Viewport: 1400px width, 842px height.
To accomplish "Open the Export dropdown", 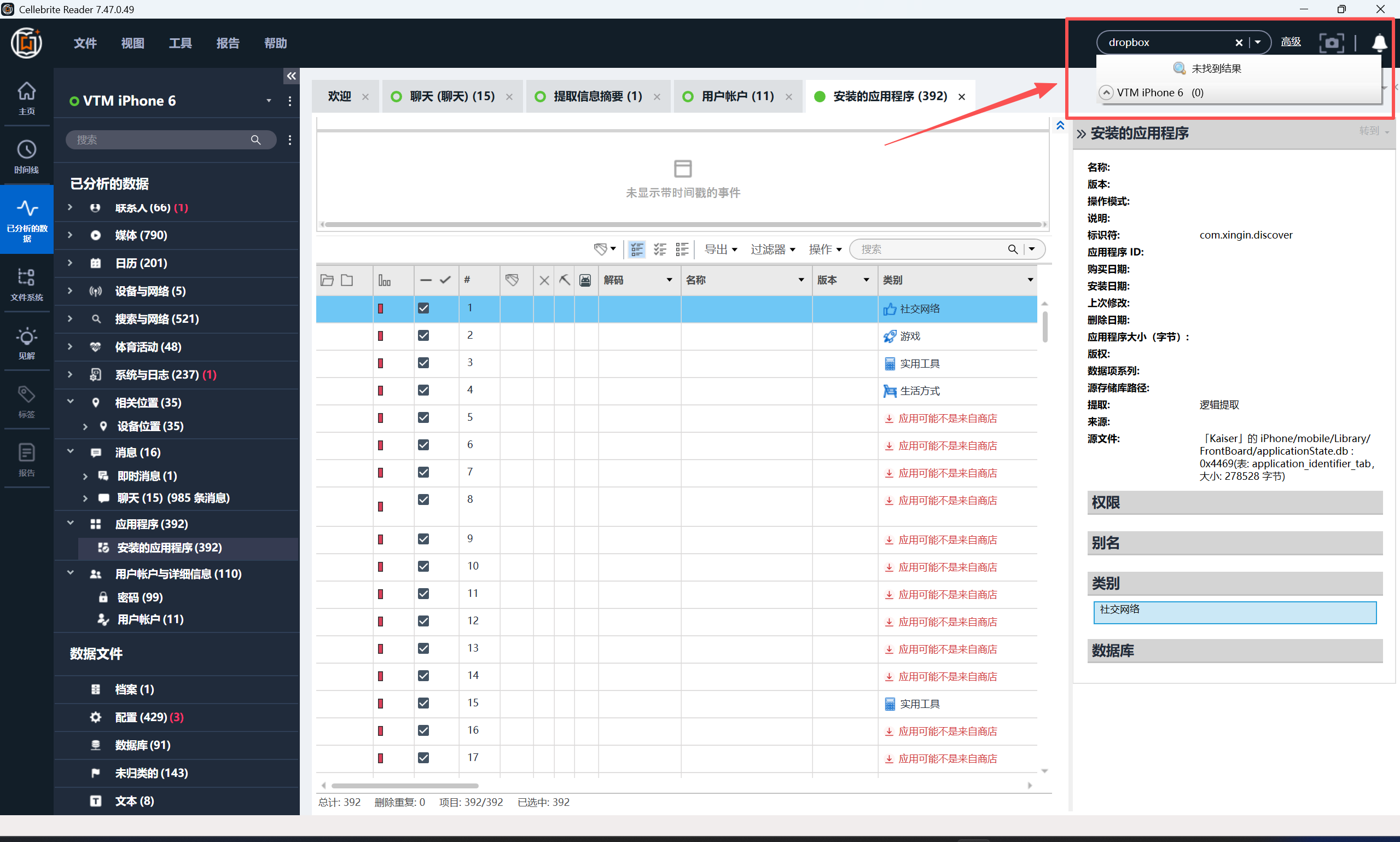I will [721, 249].
